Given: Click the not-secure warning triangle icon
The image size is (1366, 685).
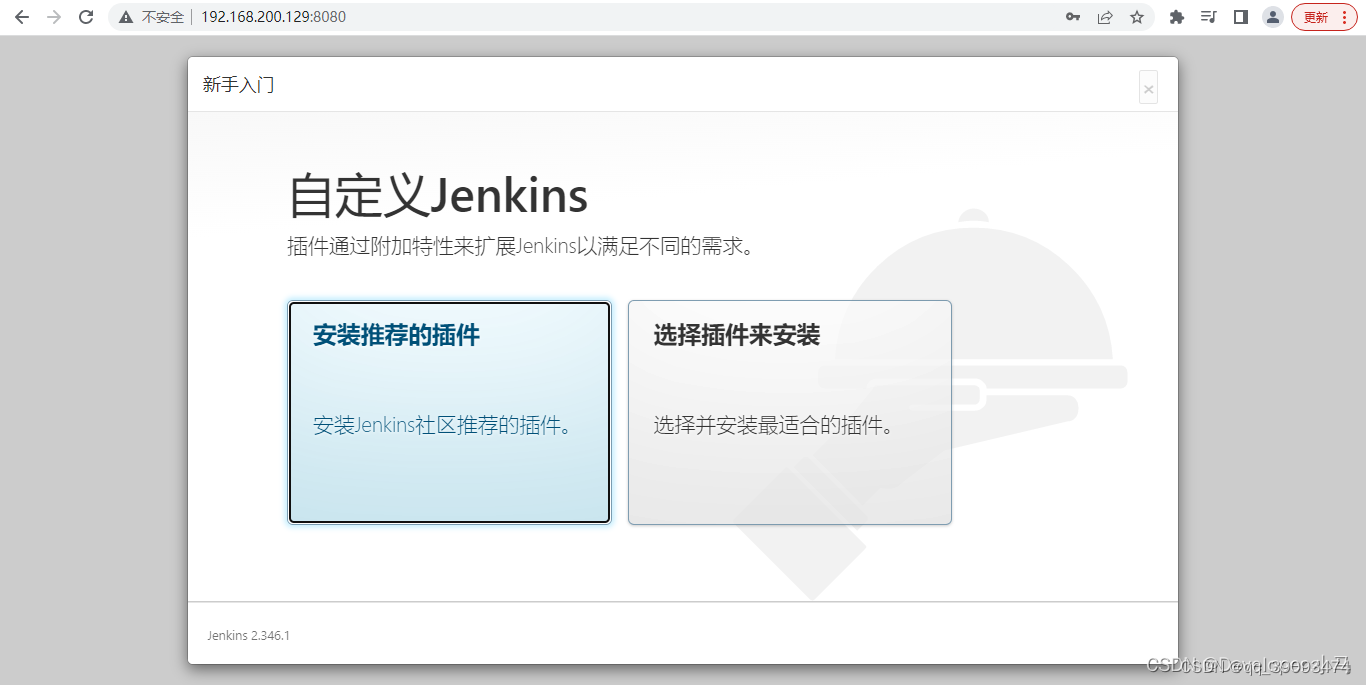Looking at the screenshot, I should [x=126, y=17].
